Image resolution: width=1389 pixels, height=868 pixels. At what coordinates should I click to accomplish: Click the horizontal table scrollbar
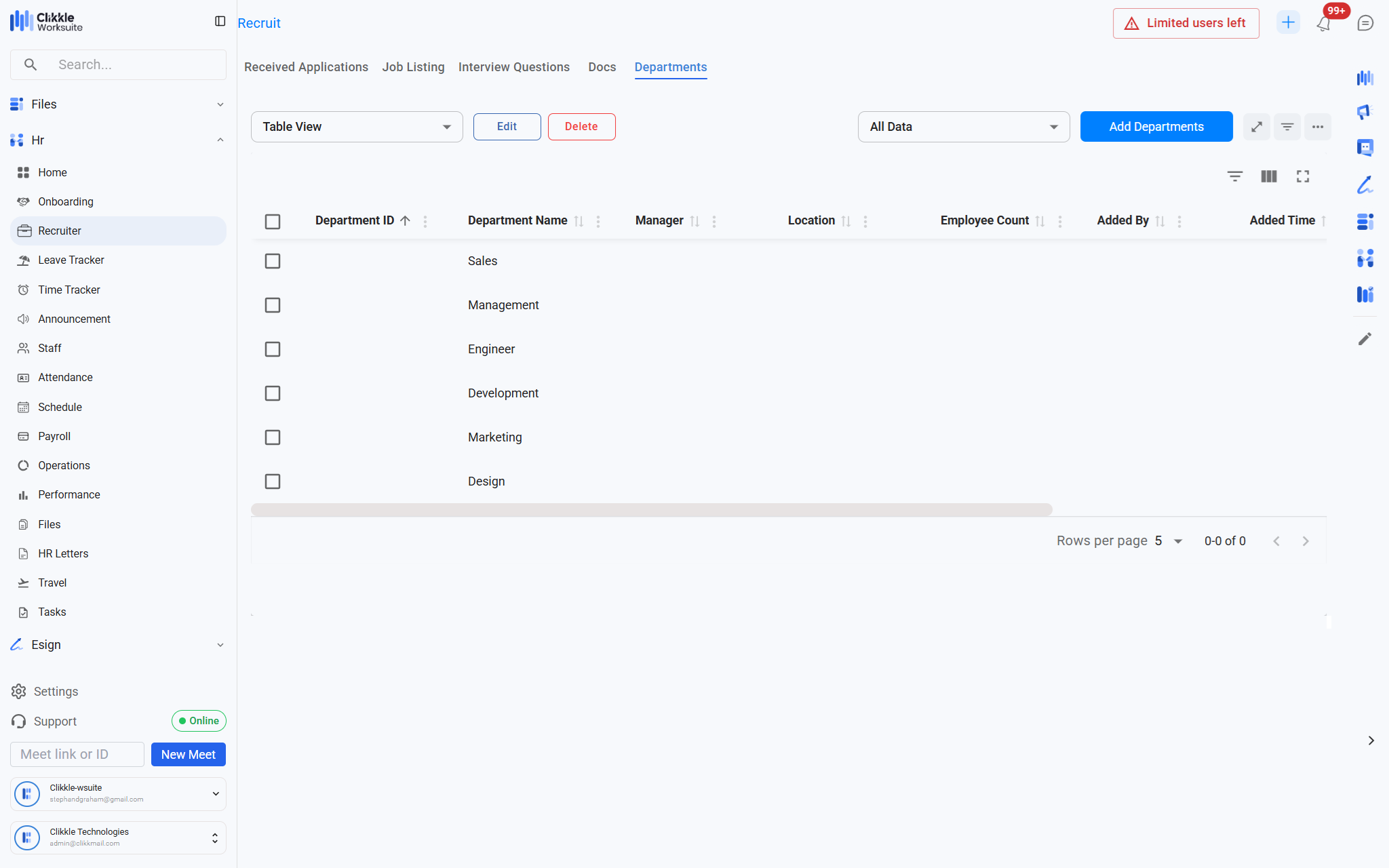pos(651,509)
